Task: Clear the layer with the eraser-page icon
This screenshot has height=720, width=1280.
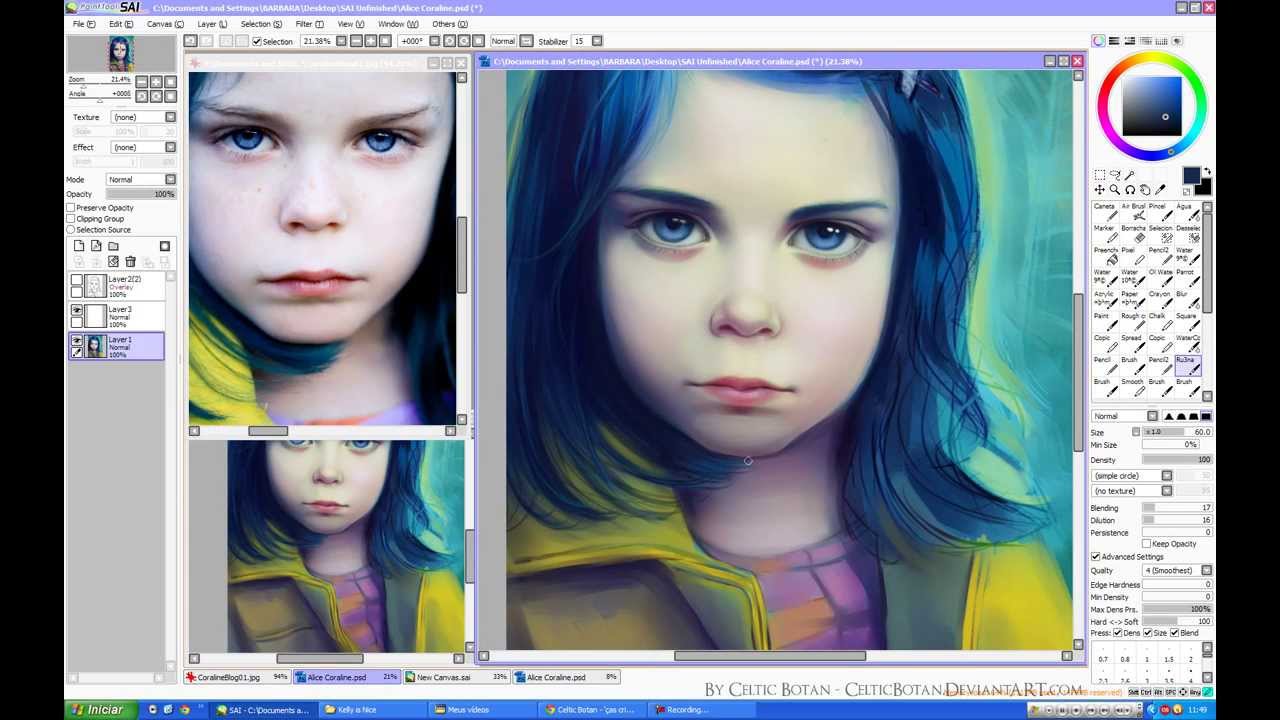Action: 113,262
